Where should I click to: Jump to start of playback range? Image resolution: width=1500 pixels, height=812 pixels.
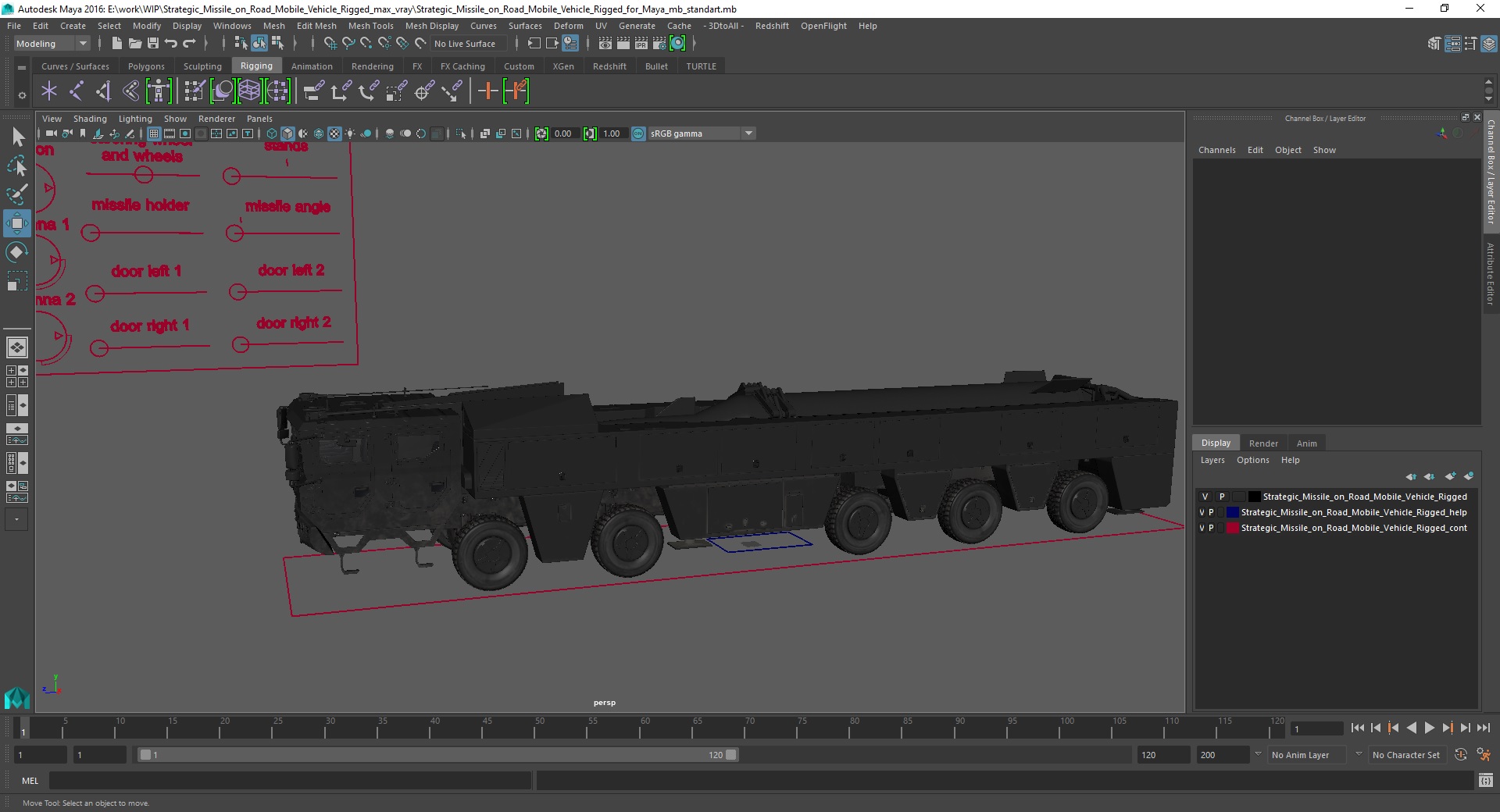(1357, 728)
